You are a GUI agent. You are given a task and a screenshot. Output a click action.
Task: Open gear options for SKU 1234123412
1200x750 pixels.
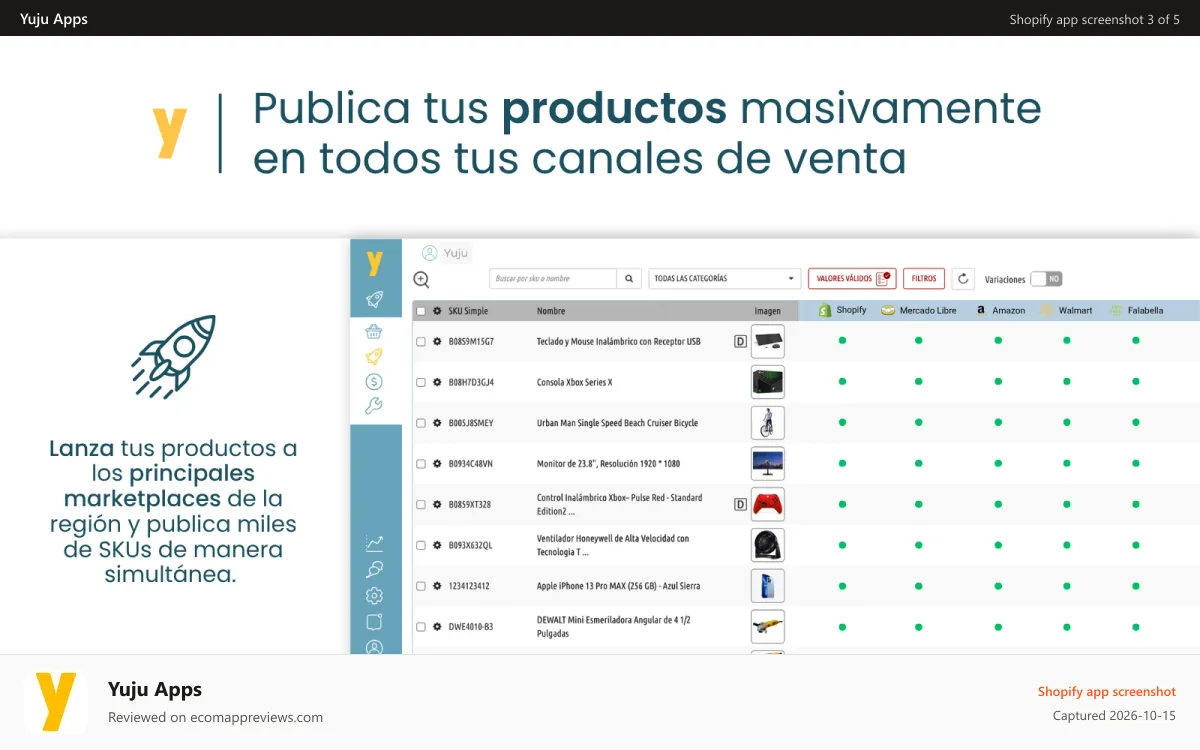coord(437,586)
